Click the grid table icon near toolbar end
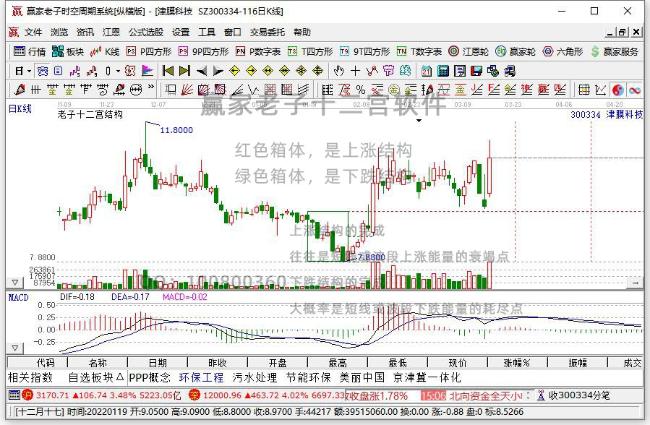650x425 pixels. pyautogui.click(x=584, y=89)
